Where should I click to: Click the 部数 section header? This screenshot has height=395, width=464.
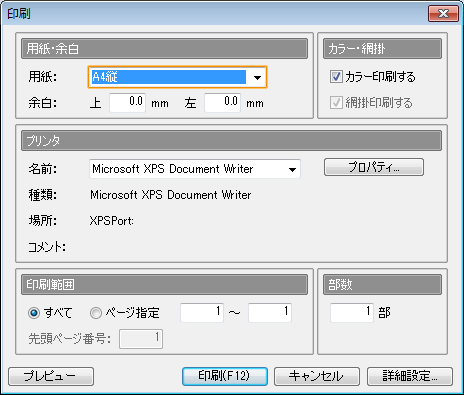point(382,285)
